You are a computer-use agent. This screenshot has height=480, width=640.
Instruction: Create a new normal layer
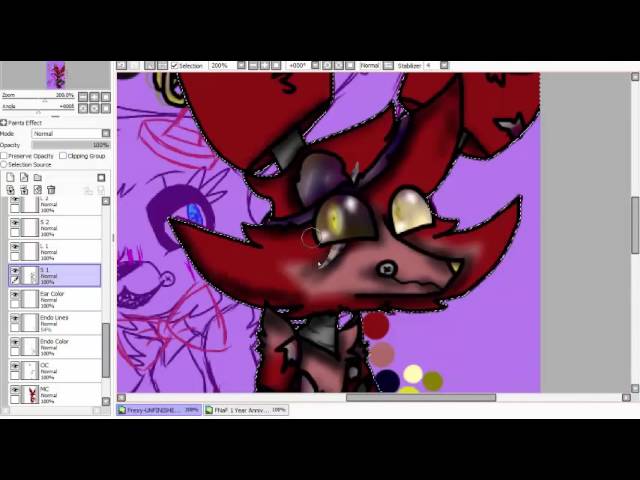click(11, 177)
